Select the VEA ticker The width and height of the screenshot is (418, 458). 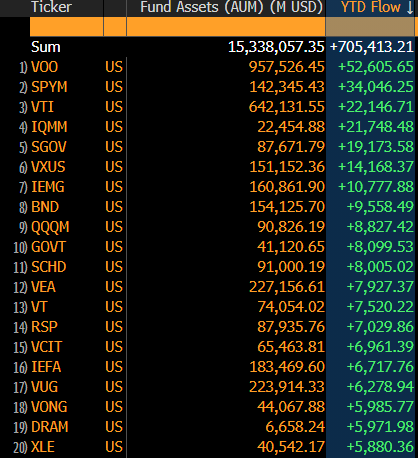[x=43, y=287]
